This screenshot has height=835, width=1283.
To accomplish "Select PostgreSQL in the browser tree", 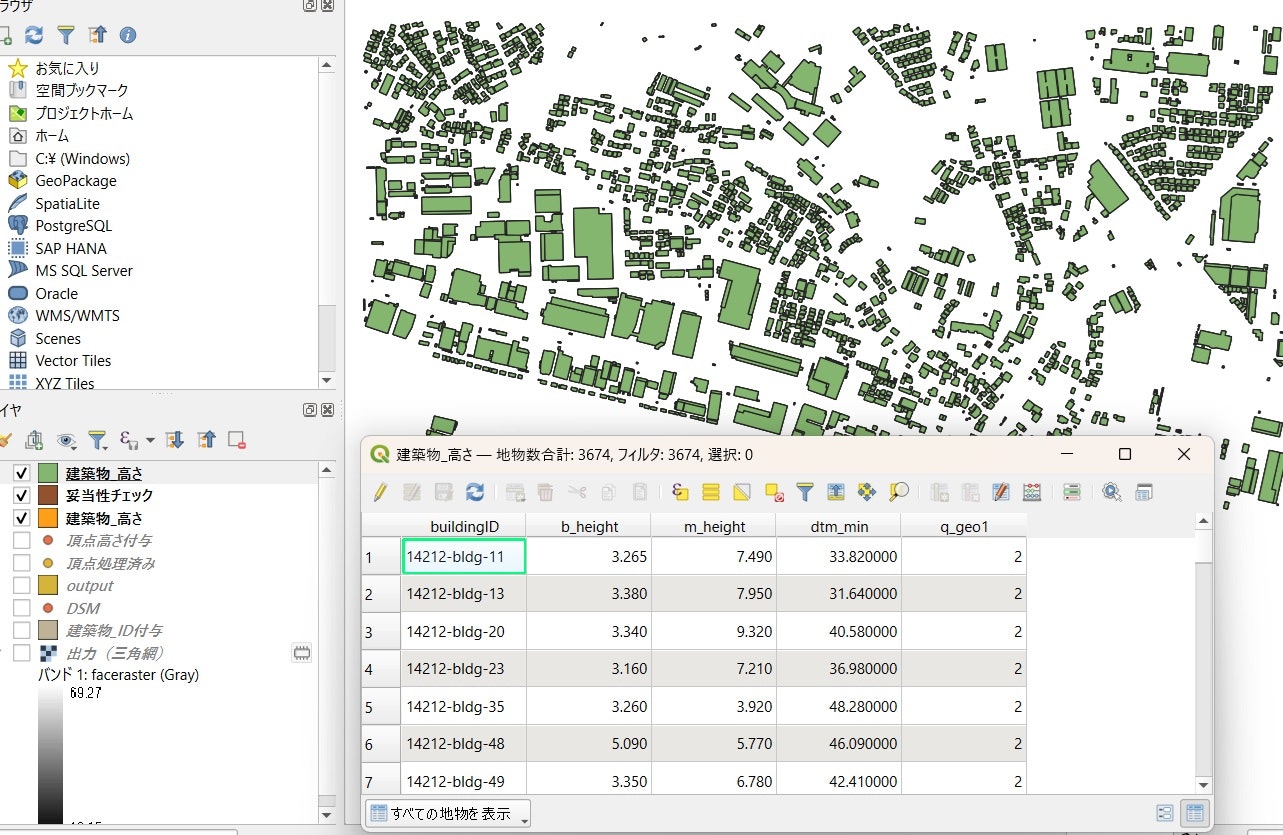I will [73, 226].
